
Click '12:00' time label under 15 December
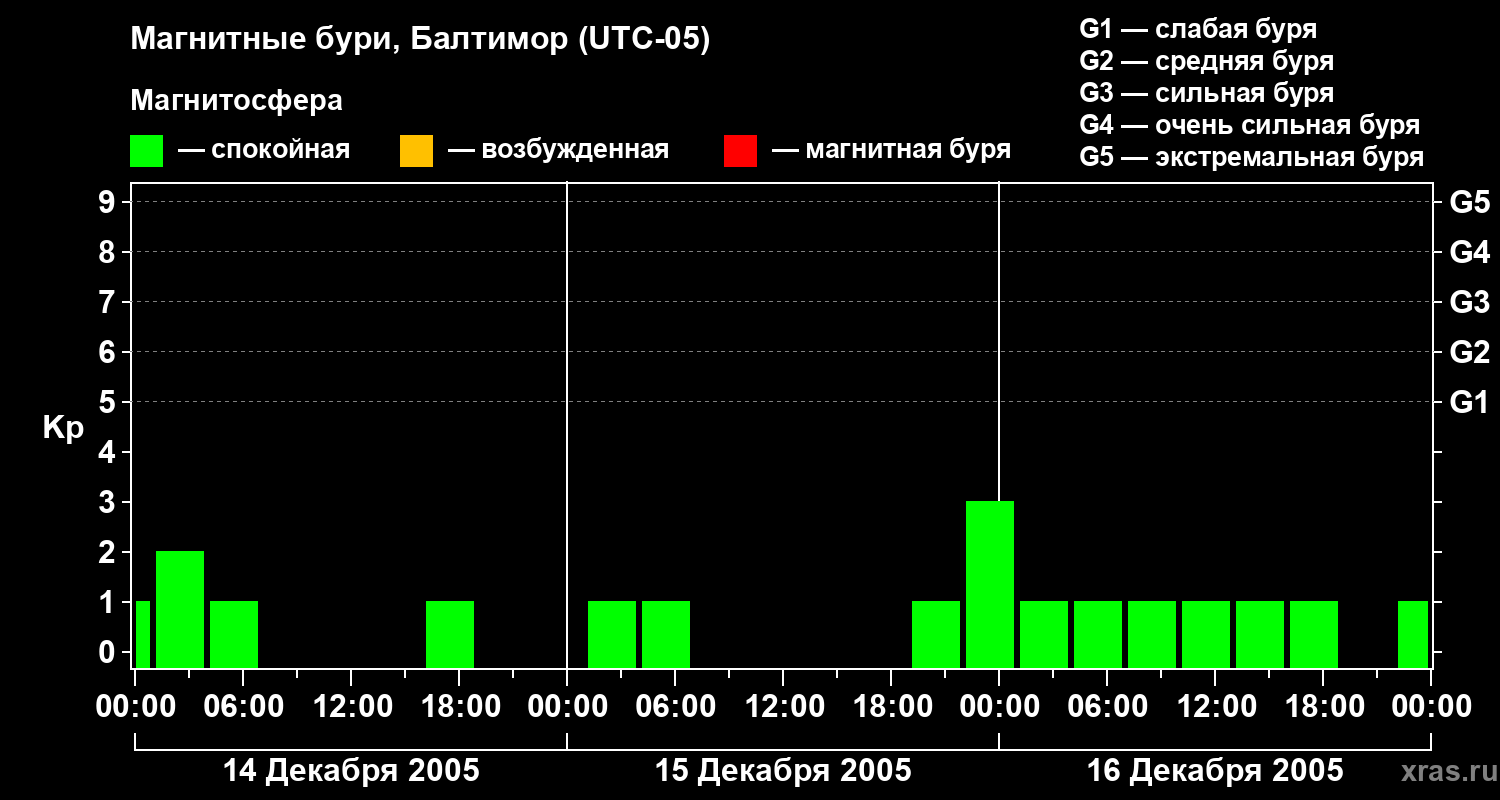[x=783, y=707]
